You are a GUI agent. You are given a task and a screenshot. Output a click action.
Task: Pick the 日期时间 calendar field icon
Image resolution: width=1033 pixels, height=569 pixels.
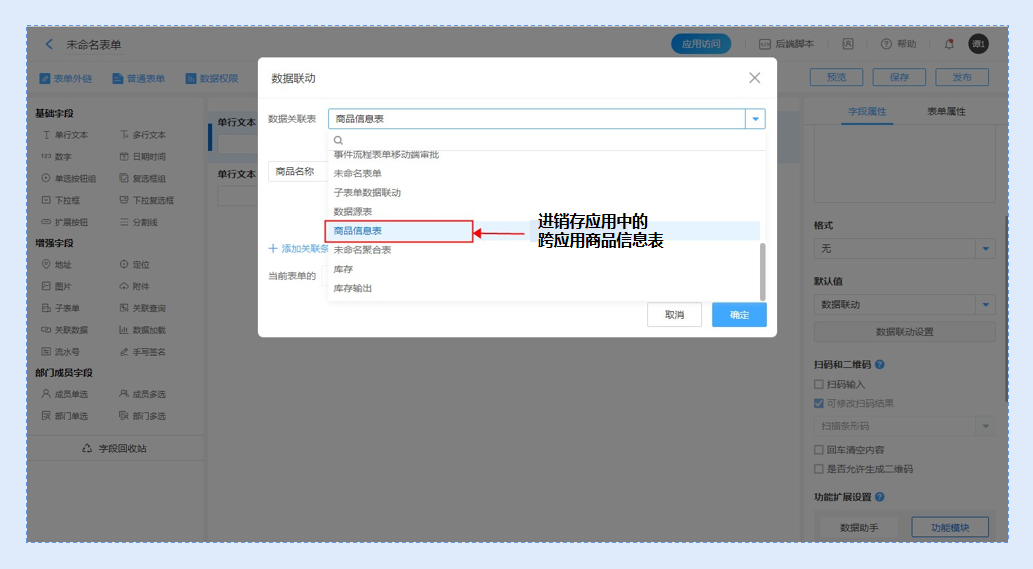click(x=124, y=157)
